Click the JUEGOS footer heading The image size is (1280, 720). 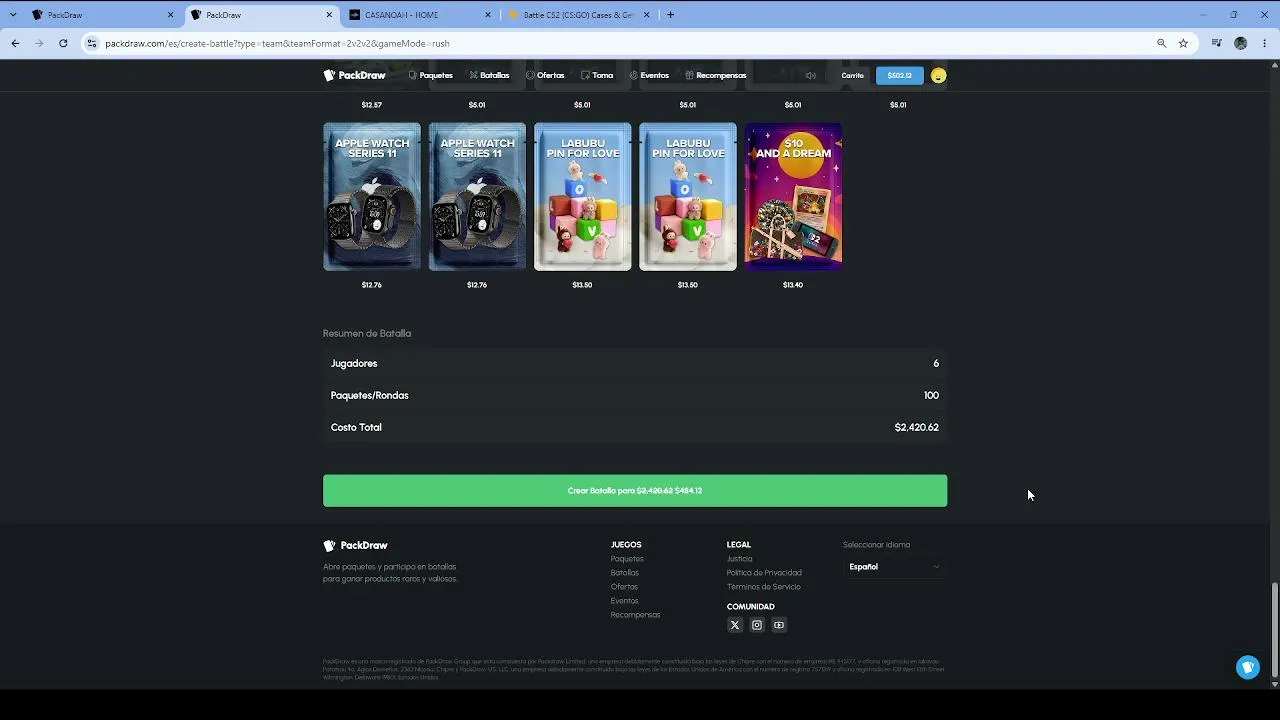click(626, 545)
